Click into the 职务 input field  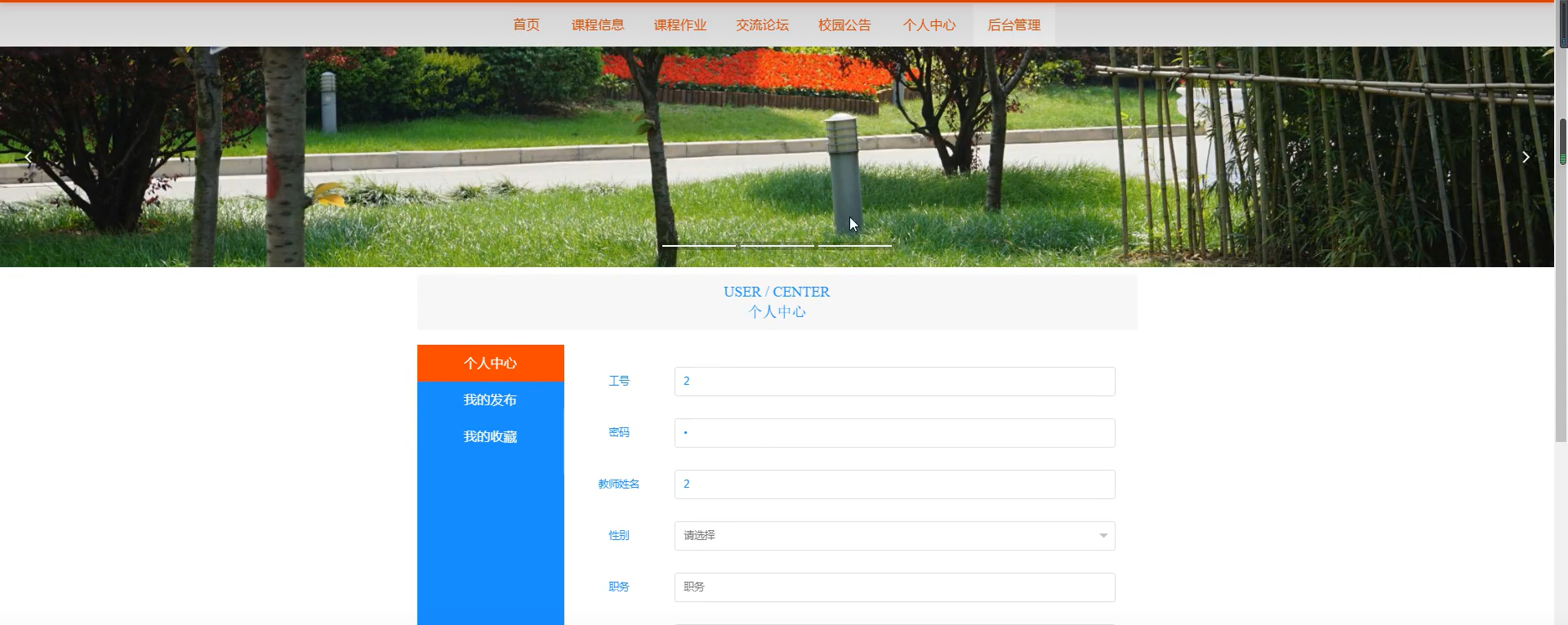(x=894, y=587)
